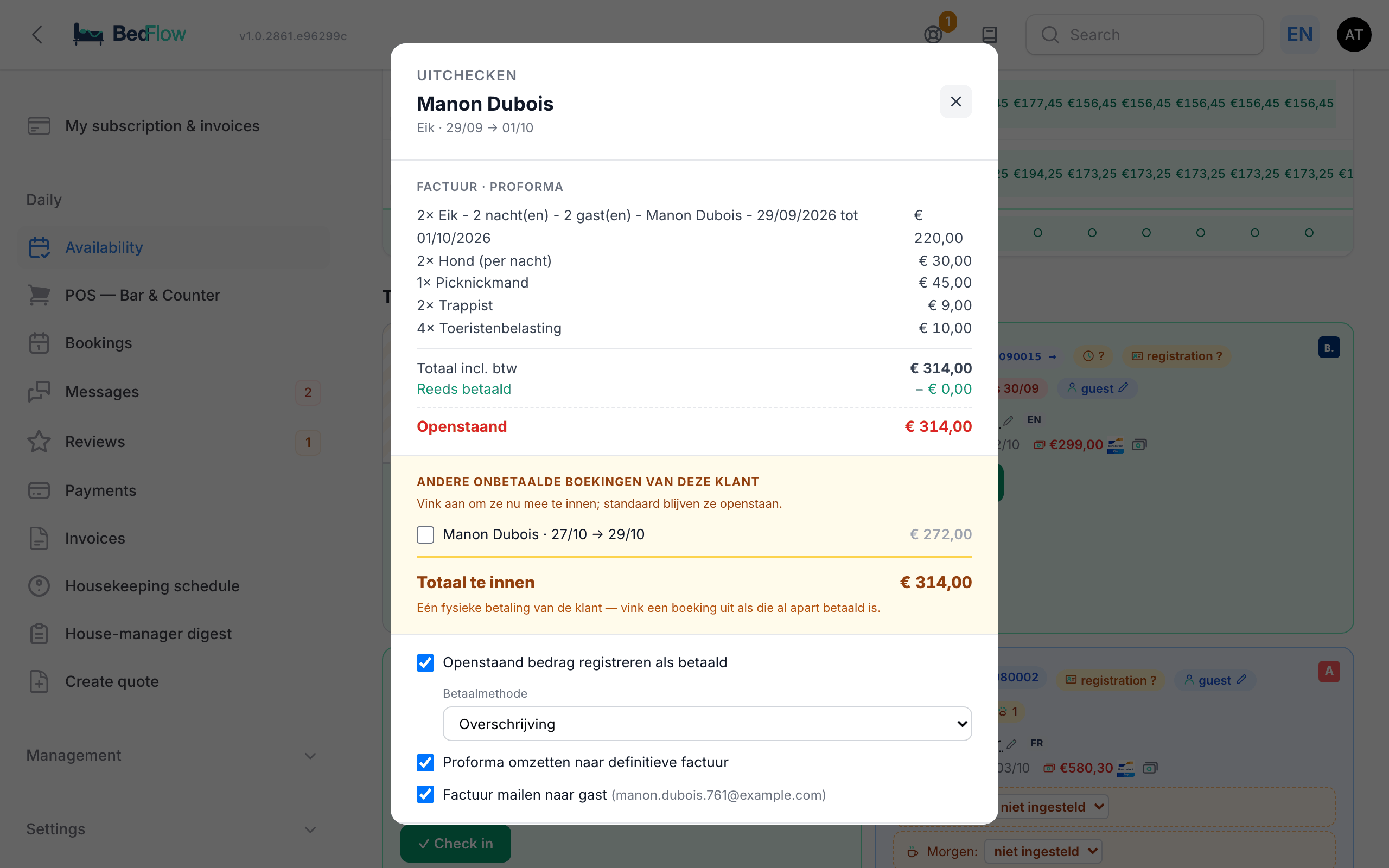Open the Messages menu item
Screen dimensions: 1389x868
tap(173, 392)
